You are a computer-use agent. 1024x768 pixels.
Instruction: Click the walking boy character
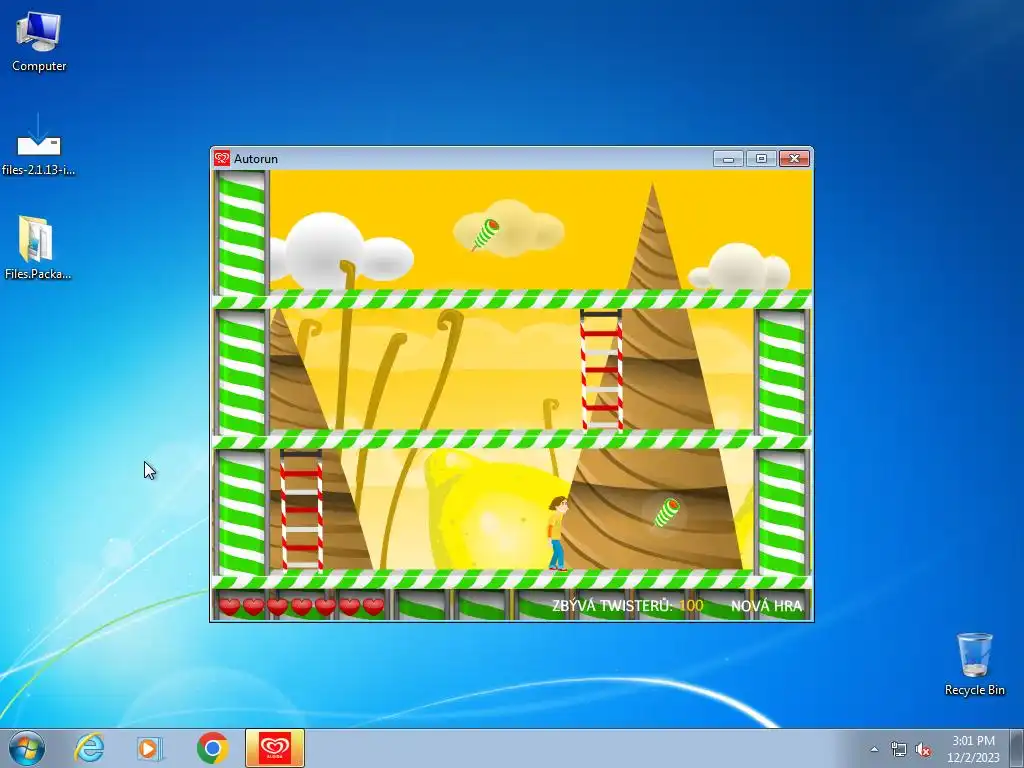[x=557, y=534]
